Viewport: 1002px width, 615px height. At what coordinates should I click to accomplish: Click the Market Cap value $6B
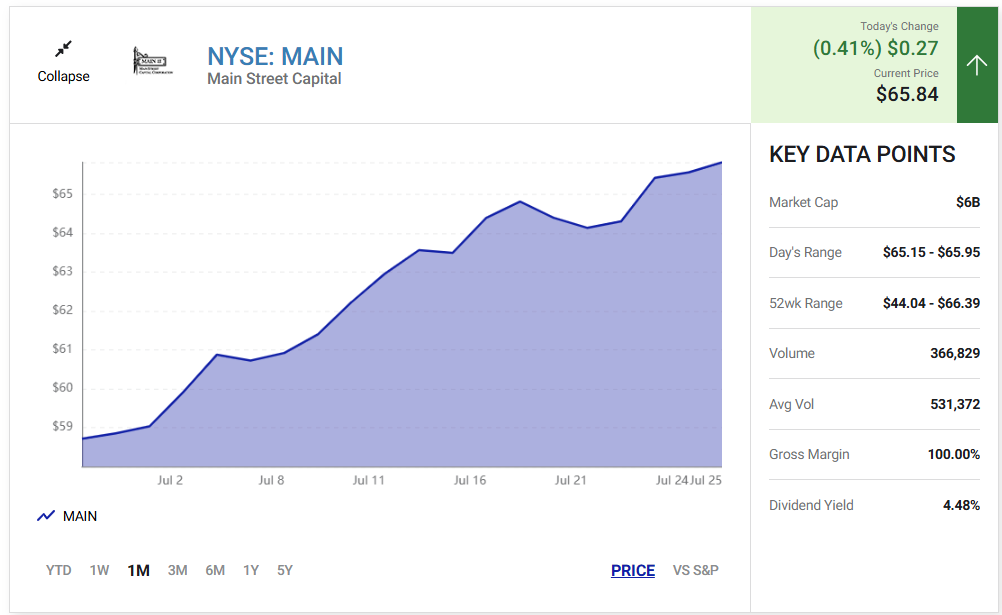point(967,202)
